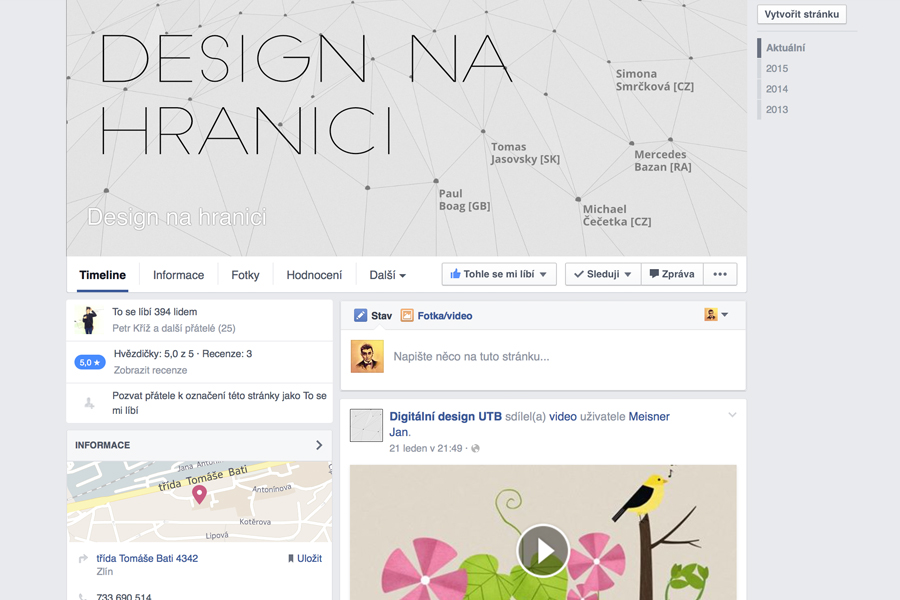Click the 5,0 star rating badge
900x600 pixels.
pyautogui.click(x=89, y=362)
